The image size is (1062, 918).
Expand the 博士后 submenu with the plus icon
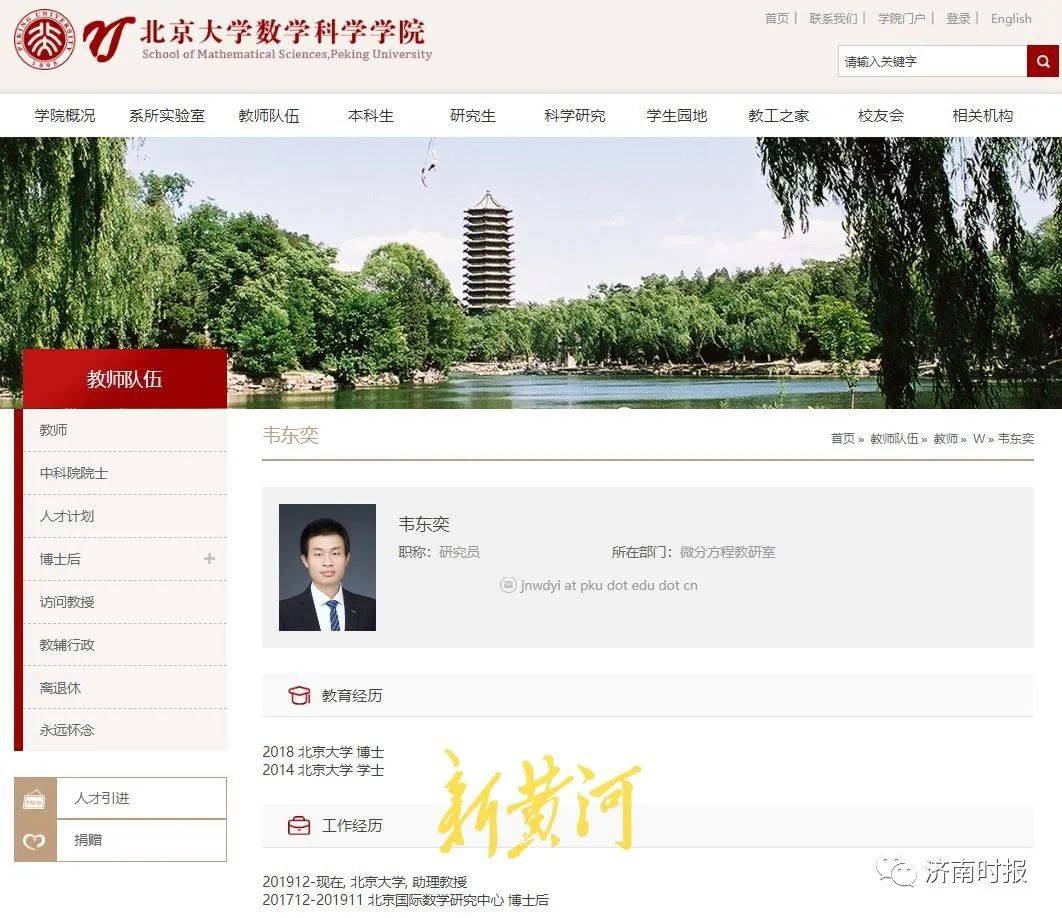pos(209,558)
